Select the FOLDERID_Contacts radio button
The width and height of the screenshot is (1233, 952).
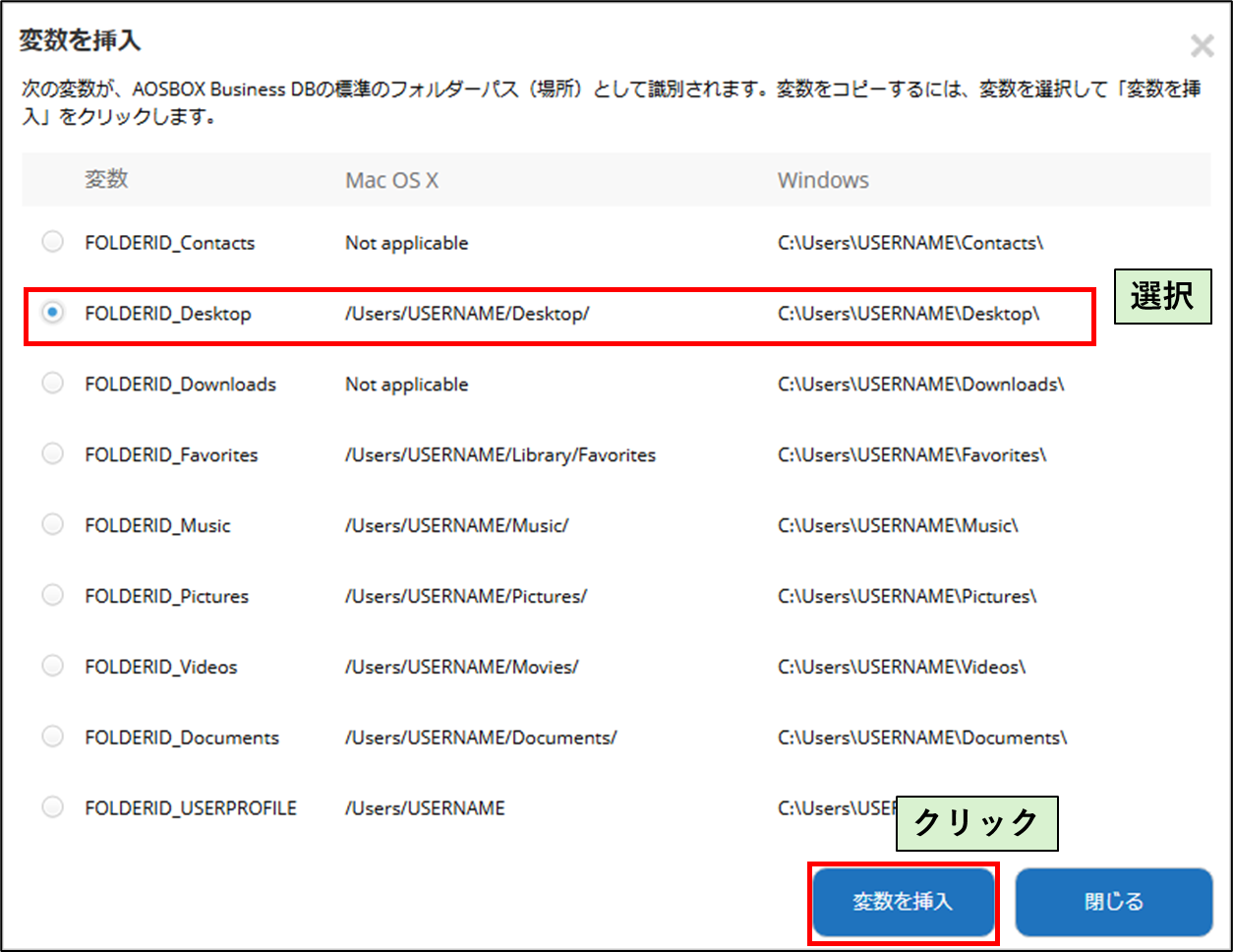click(x=53, y=242)
